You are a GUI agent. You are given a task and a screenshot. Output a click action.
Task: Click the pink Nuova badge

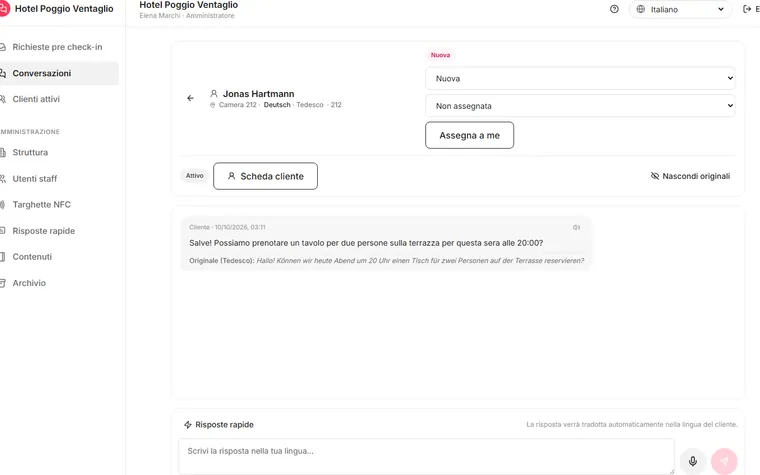coord(440,55)
